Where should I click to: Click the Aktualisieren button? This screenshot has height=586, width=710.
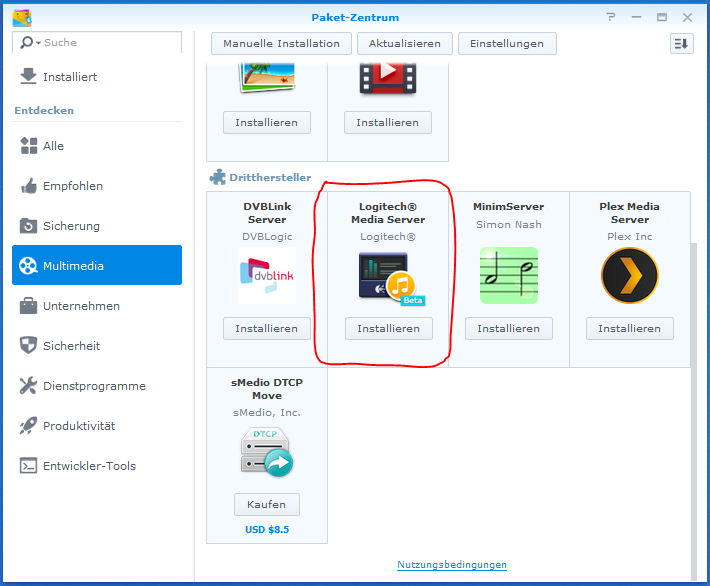coord(405,43)
